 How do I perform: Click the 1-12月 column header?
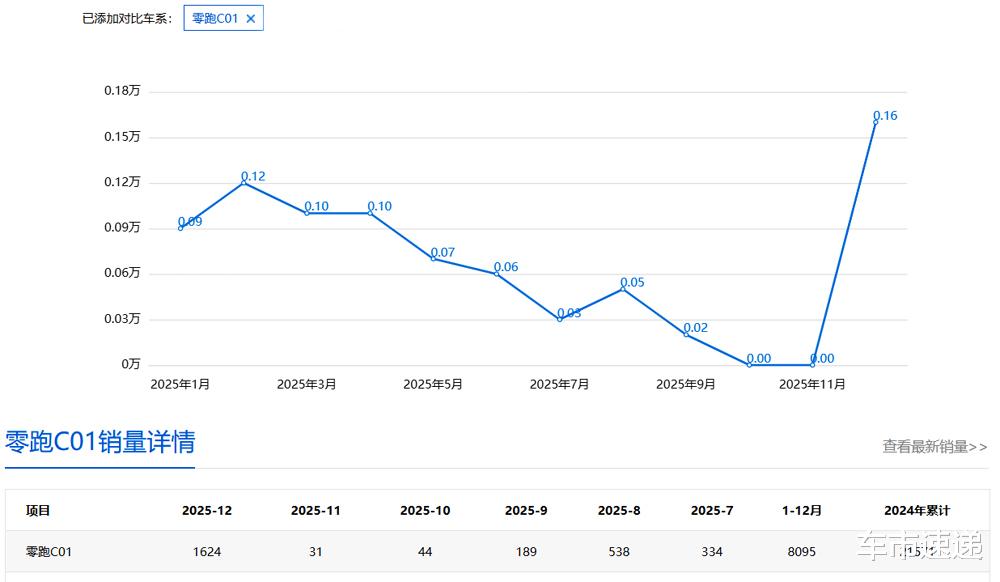tap(802, 511)
